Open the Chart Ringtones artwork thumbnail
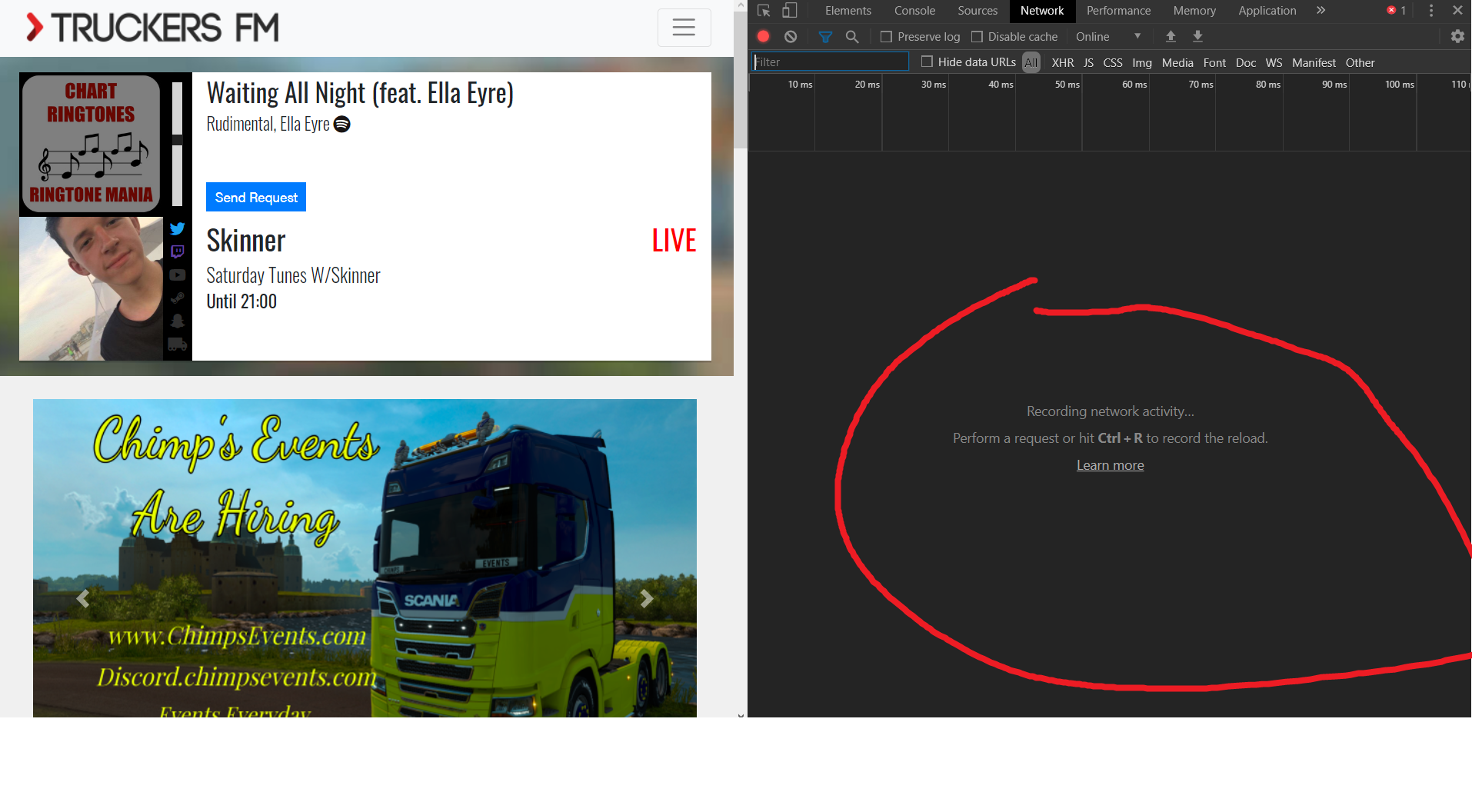Viewport: 1472px width, 812px height. click(91, 144)
